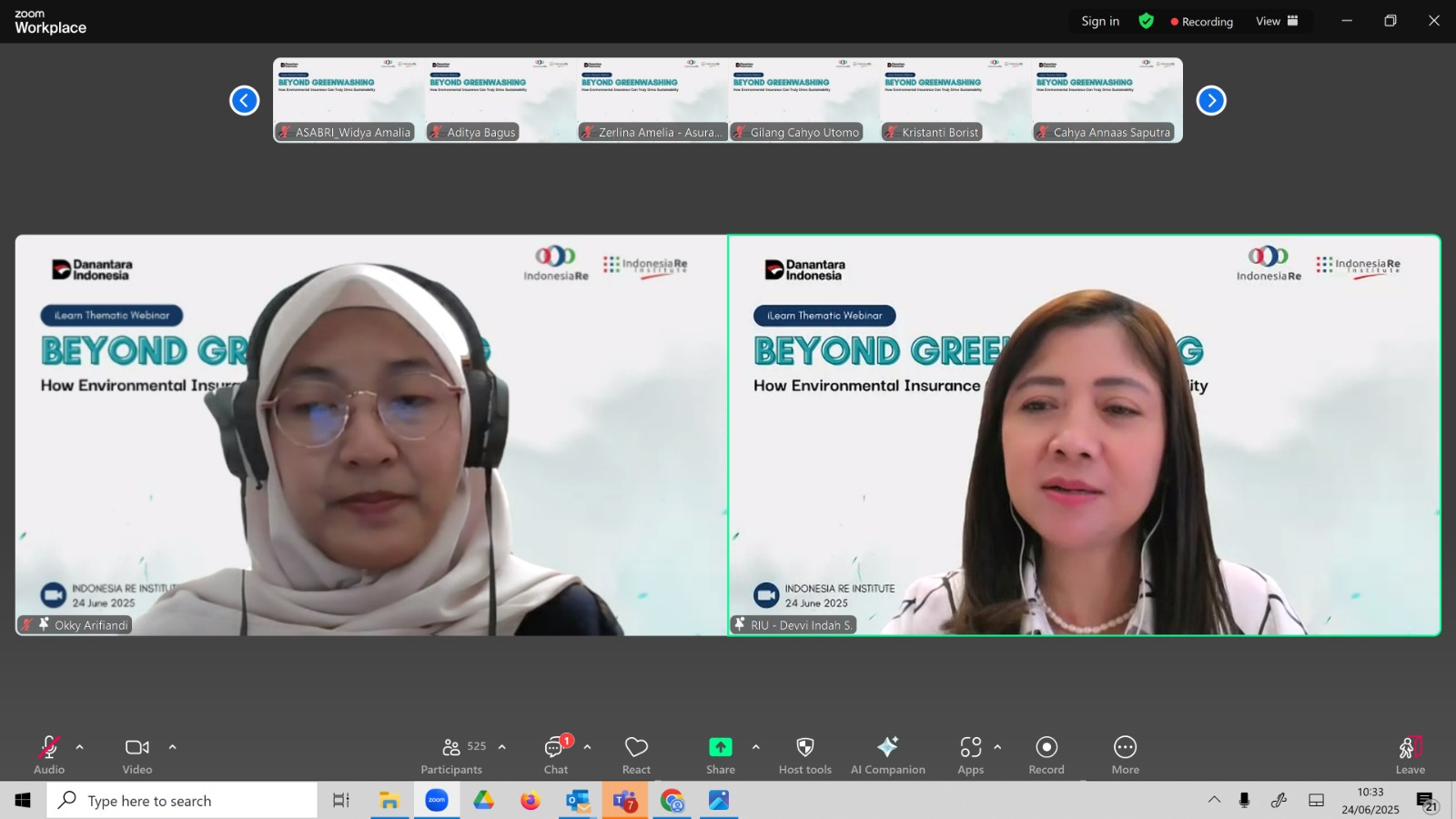Show next page of participant thumbnails
The width and height of the screenshot is (1456, 819).
pyautogui.click(x=1210, y=100)
